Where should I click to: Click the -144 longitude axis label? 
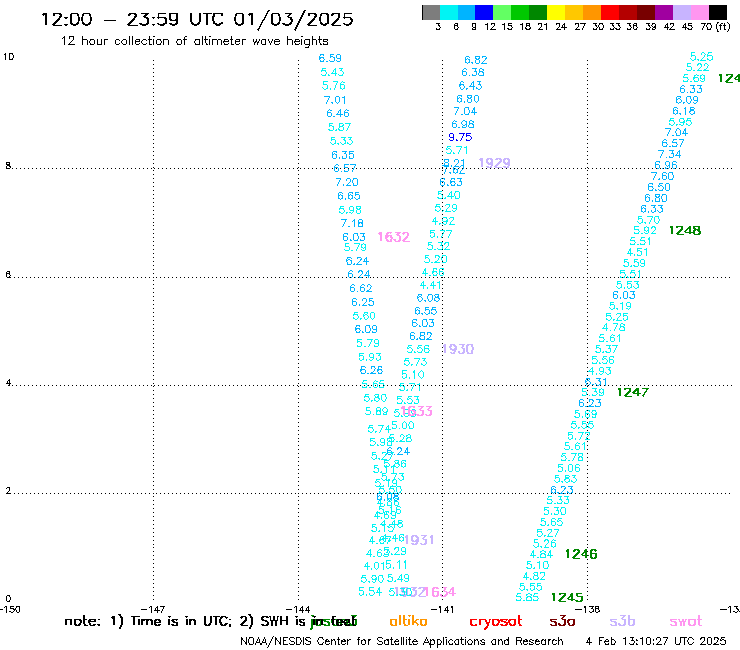tap(298, 609)
